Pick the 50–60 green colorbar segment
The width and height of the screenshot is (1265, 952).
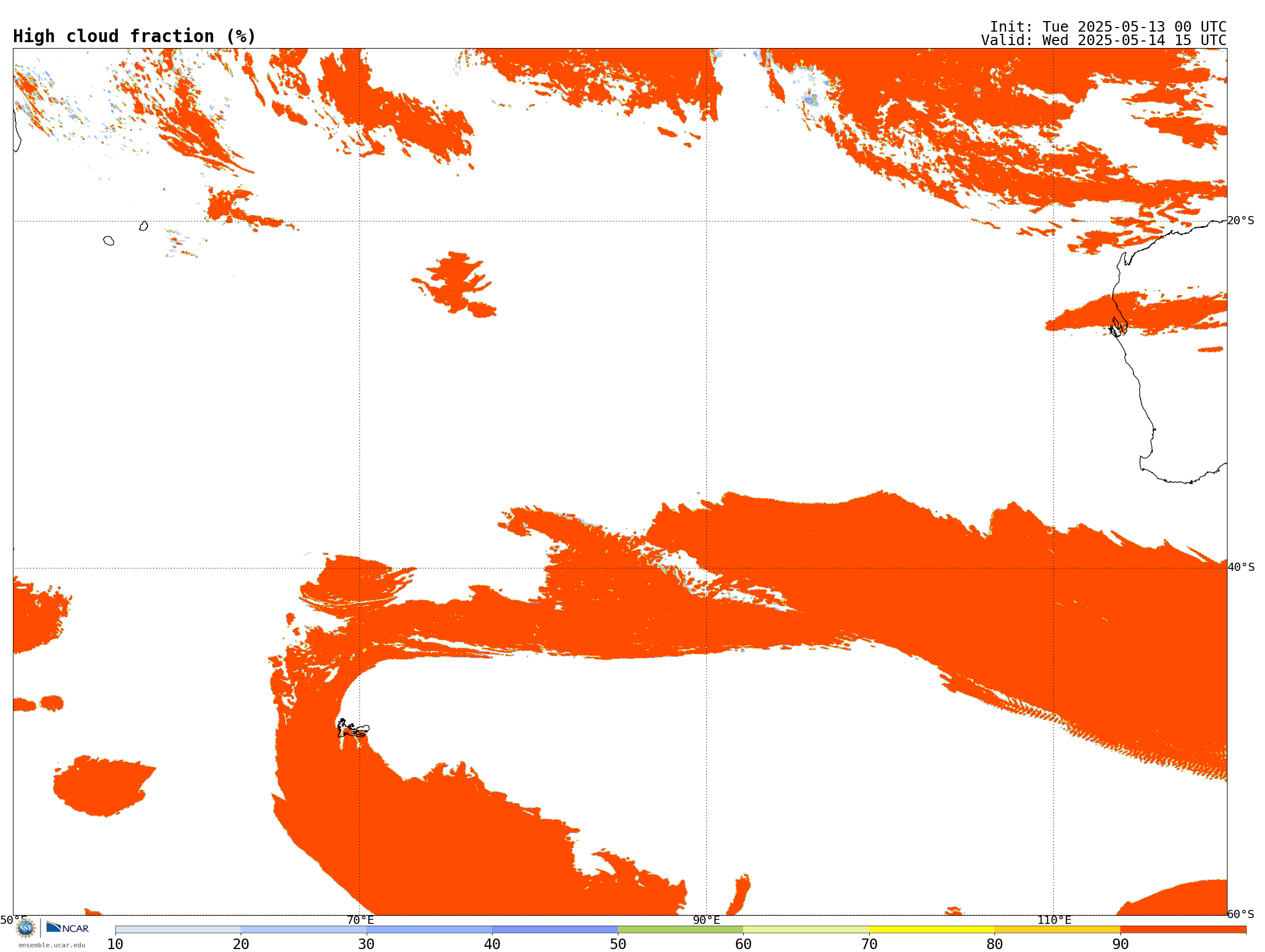click(x=681, y=930)
